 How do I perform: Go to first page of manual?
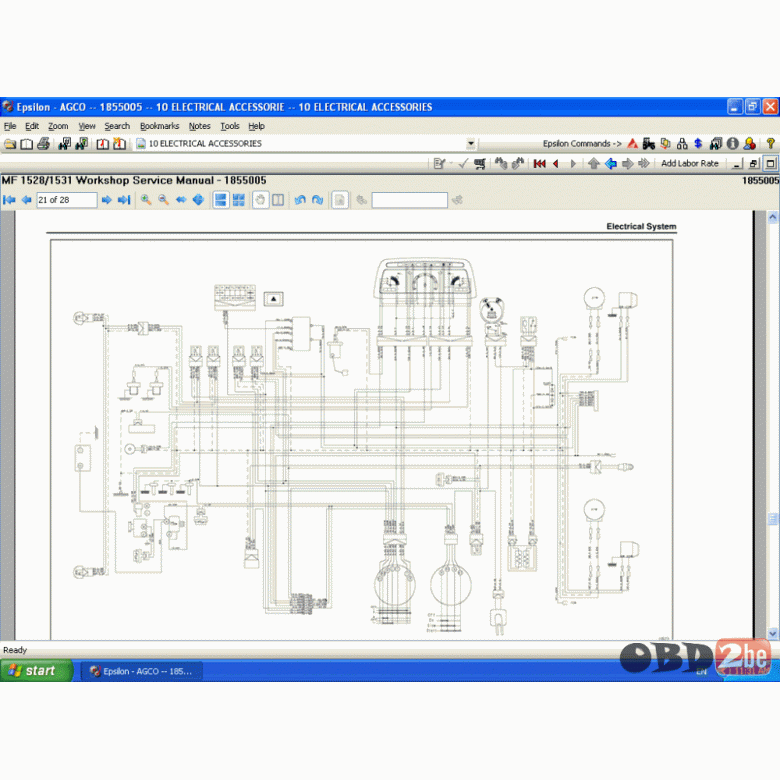click(x=9, y=200)
